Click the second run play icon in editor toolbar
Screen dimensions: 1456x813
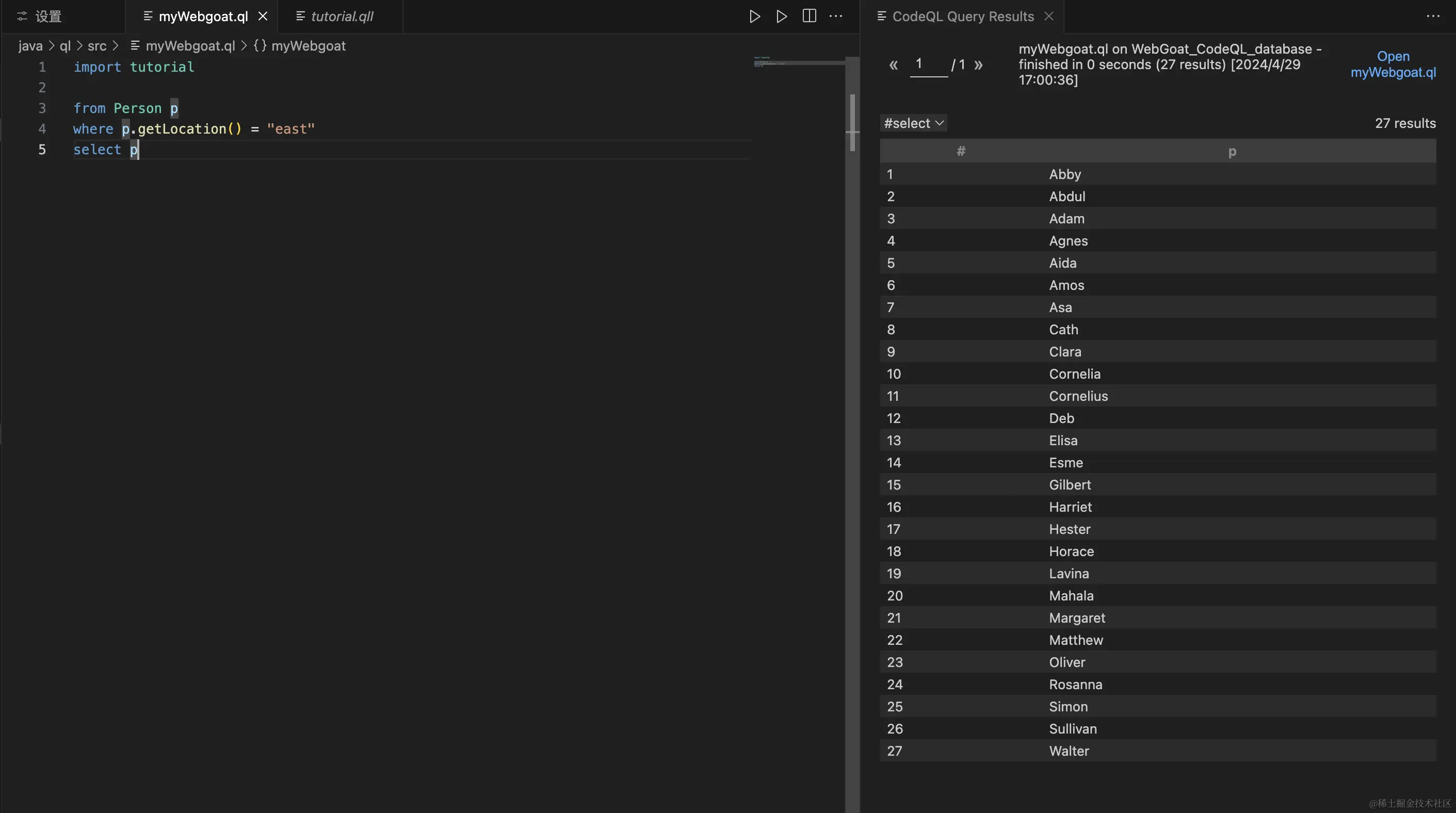click(782, 17)
